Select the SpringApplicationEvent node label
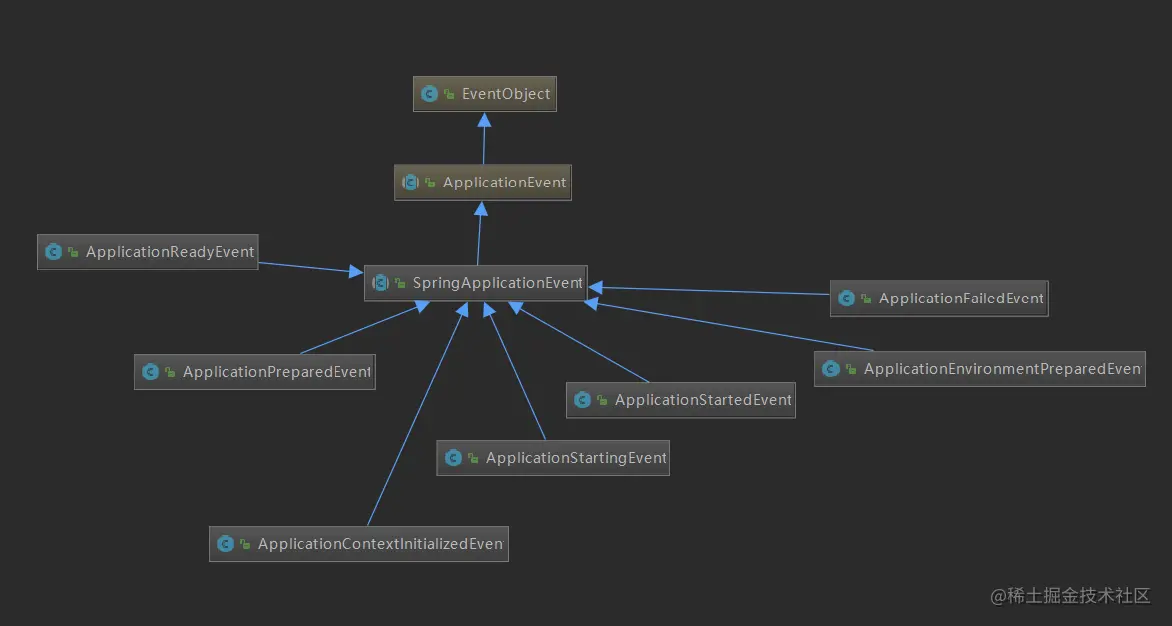Viewport: 1172px width, 626px height. click(497, 282)
